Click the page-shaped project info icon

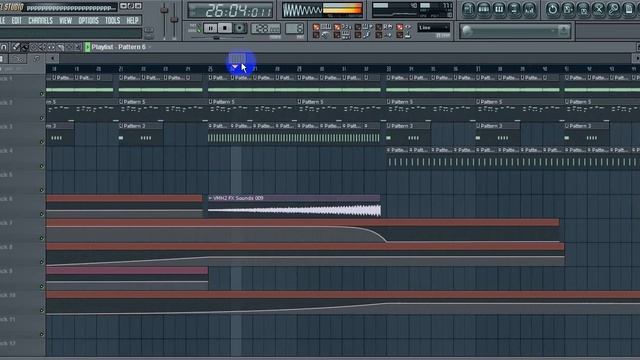tap(629, 9)
